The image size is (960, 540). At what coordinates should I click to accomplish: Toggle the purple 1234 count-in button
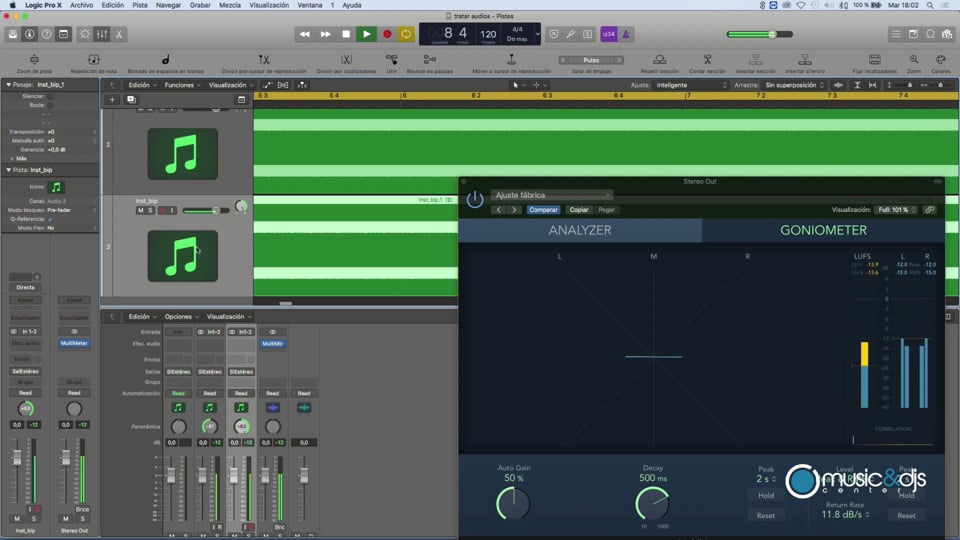pos(609,34)
